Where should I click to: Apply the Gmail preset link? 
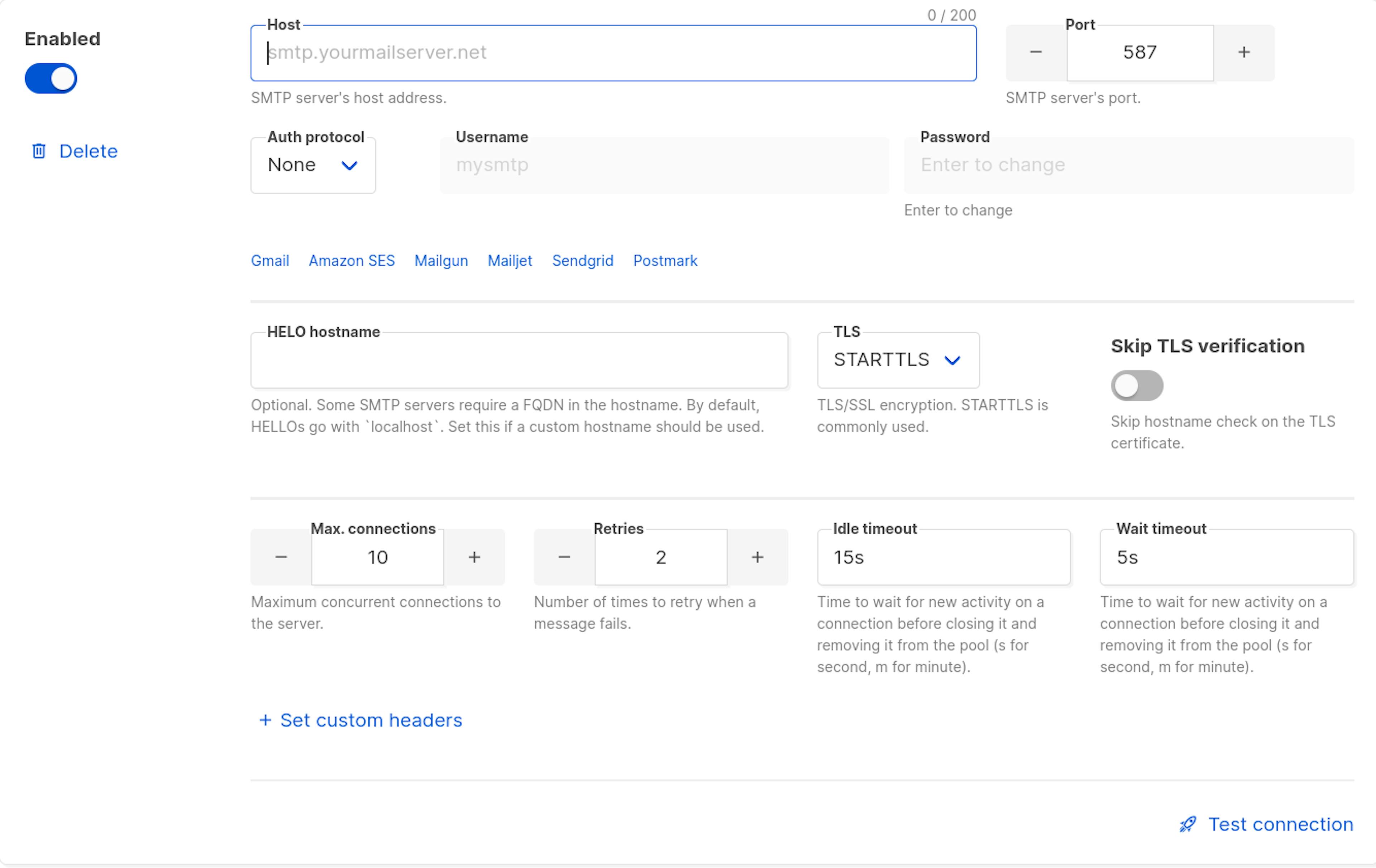[x=270, y=261]
